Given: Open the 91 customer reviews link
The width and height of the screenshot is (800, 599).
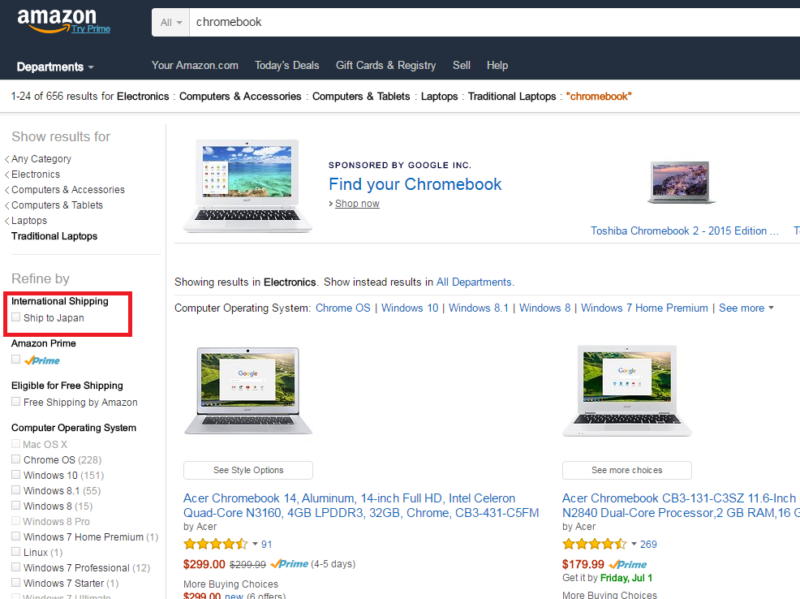Looking at the screenshot, I should click(266, 544).
